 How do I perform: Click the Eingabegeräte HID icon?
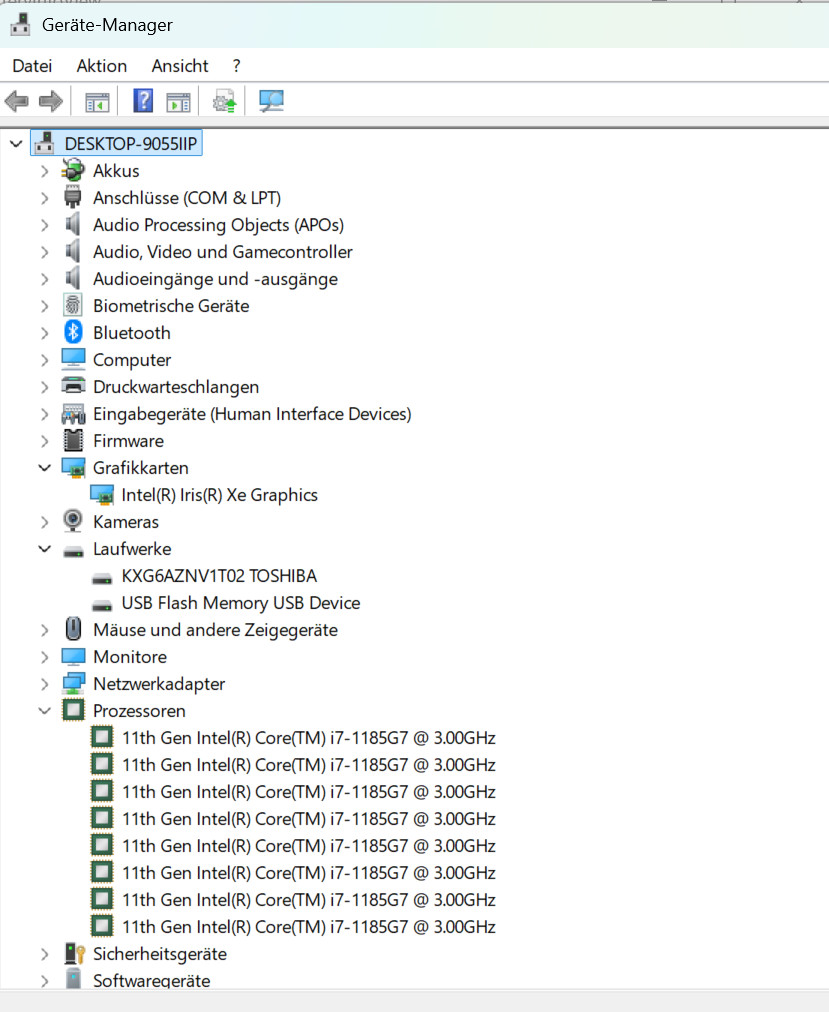[x=73, y=414]
